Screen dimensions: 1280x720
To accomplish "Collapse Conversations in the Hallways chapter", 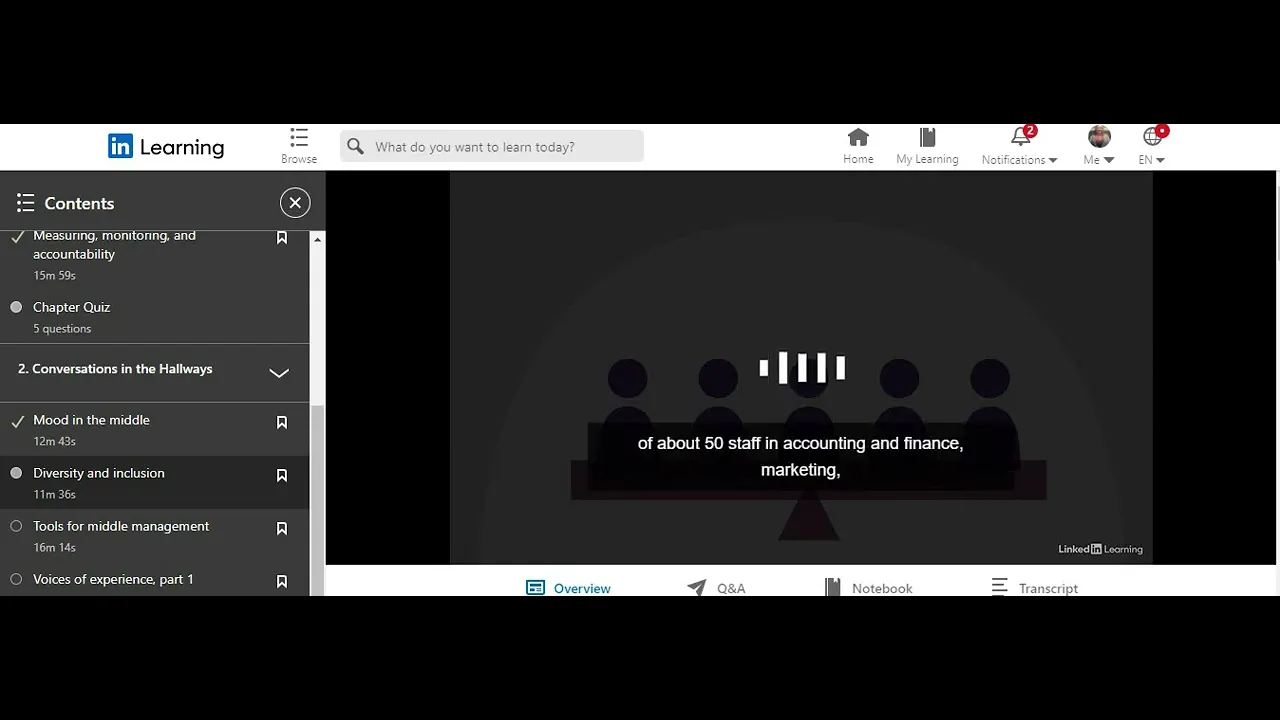I will [279, 373].
